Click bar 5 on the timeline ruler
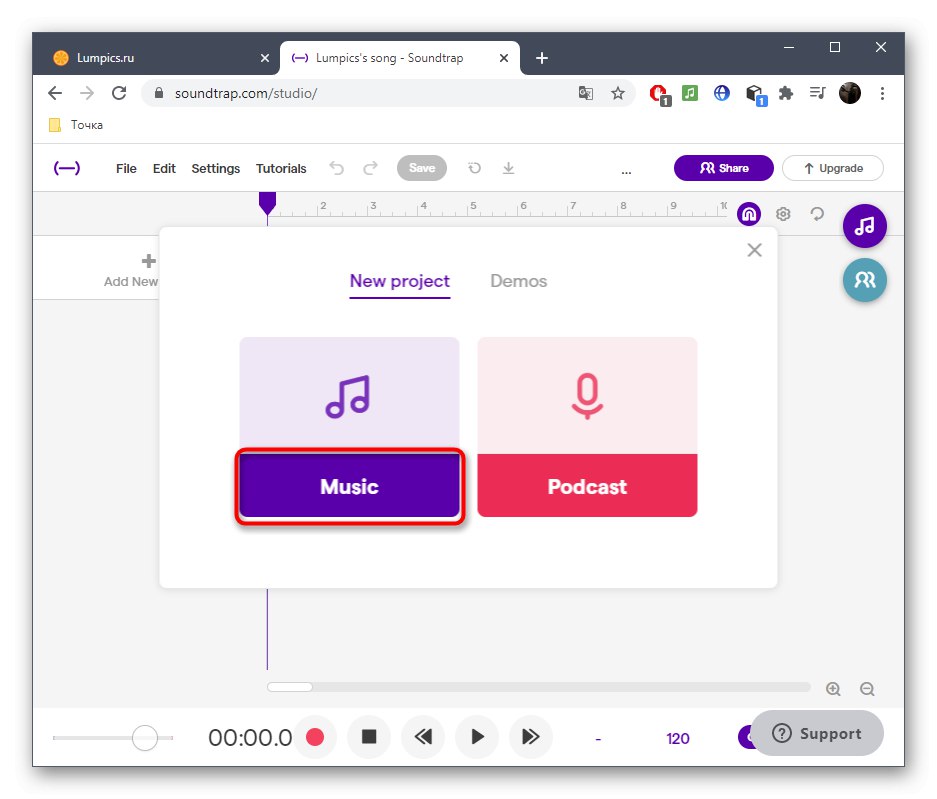 tap(473, 206)
